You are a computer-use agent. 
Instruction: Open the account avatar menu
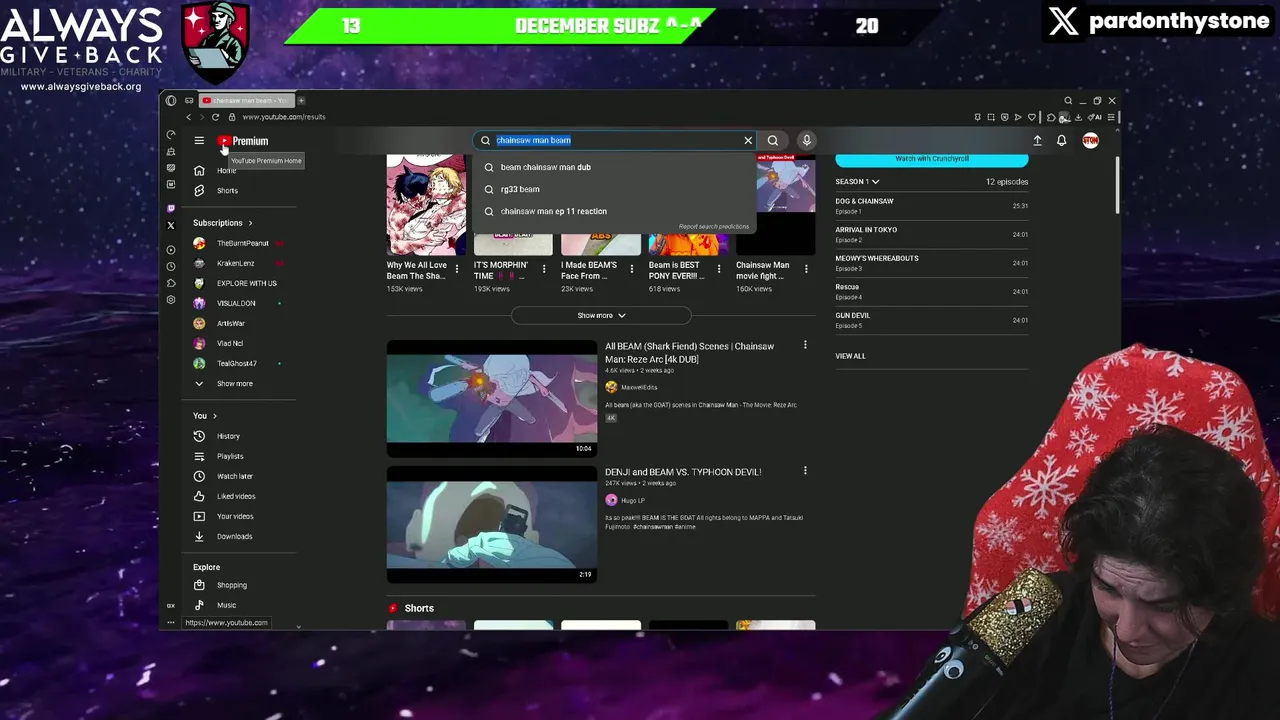[x=1090, y=141]
